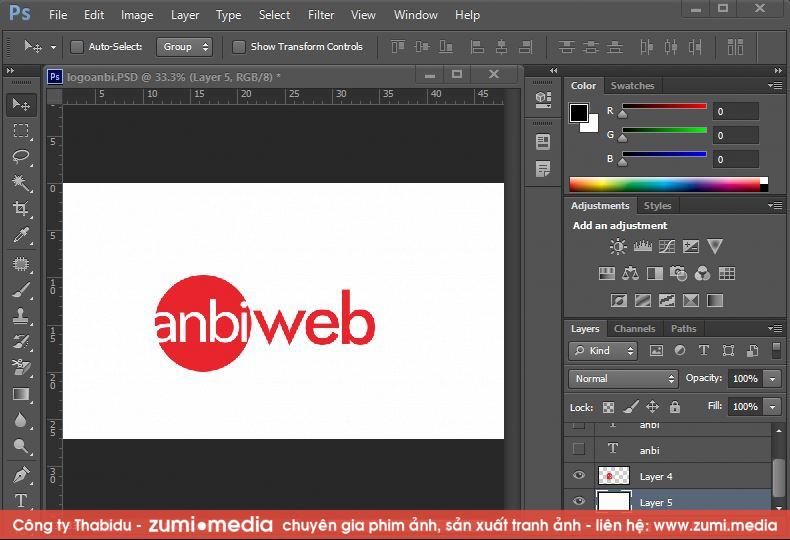The height and width of the screenshot is (540, 790).
Task: Click the R color value field
Action: point(735,111)
